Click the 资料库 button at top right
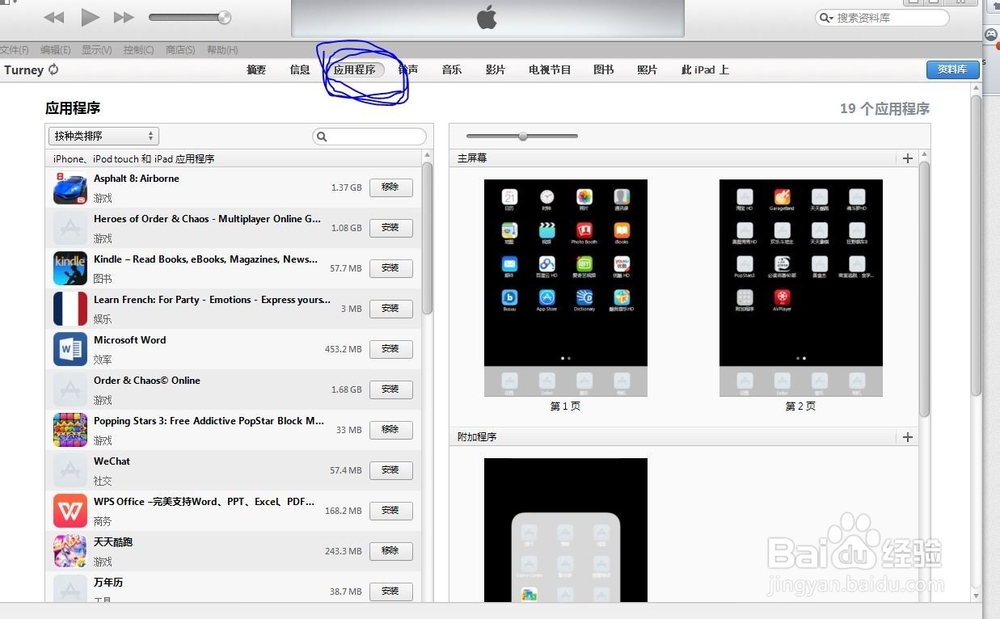The height and width of the screenshot is (619, 1000). point(952,70)
